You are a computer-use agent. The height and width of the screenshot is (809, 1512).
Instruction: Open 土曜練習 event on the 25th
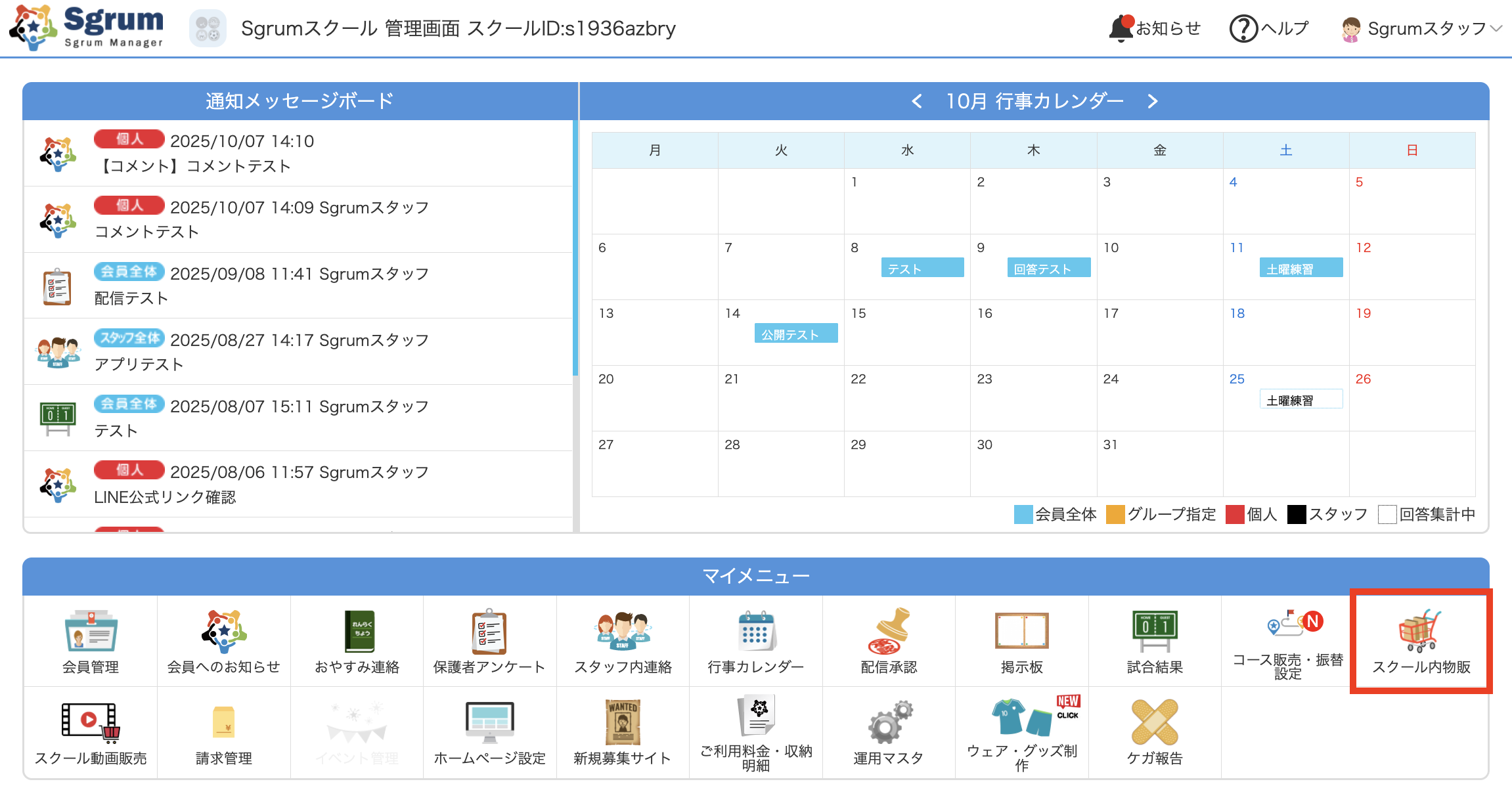1301,399
